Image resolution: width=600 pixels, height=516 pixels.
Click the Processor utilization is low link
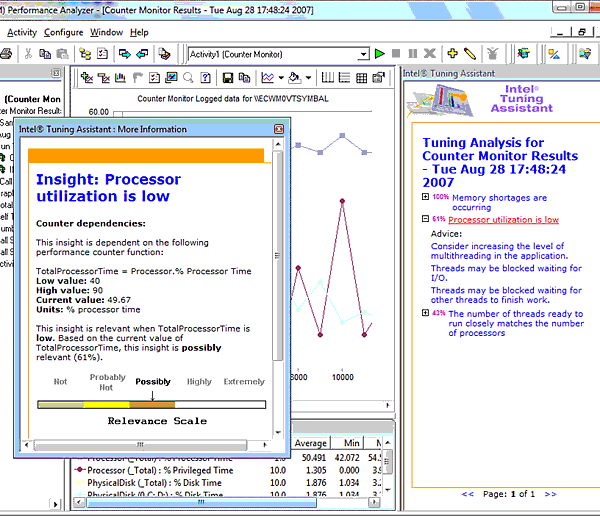[x=504, y=220]
